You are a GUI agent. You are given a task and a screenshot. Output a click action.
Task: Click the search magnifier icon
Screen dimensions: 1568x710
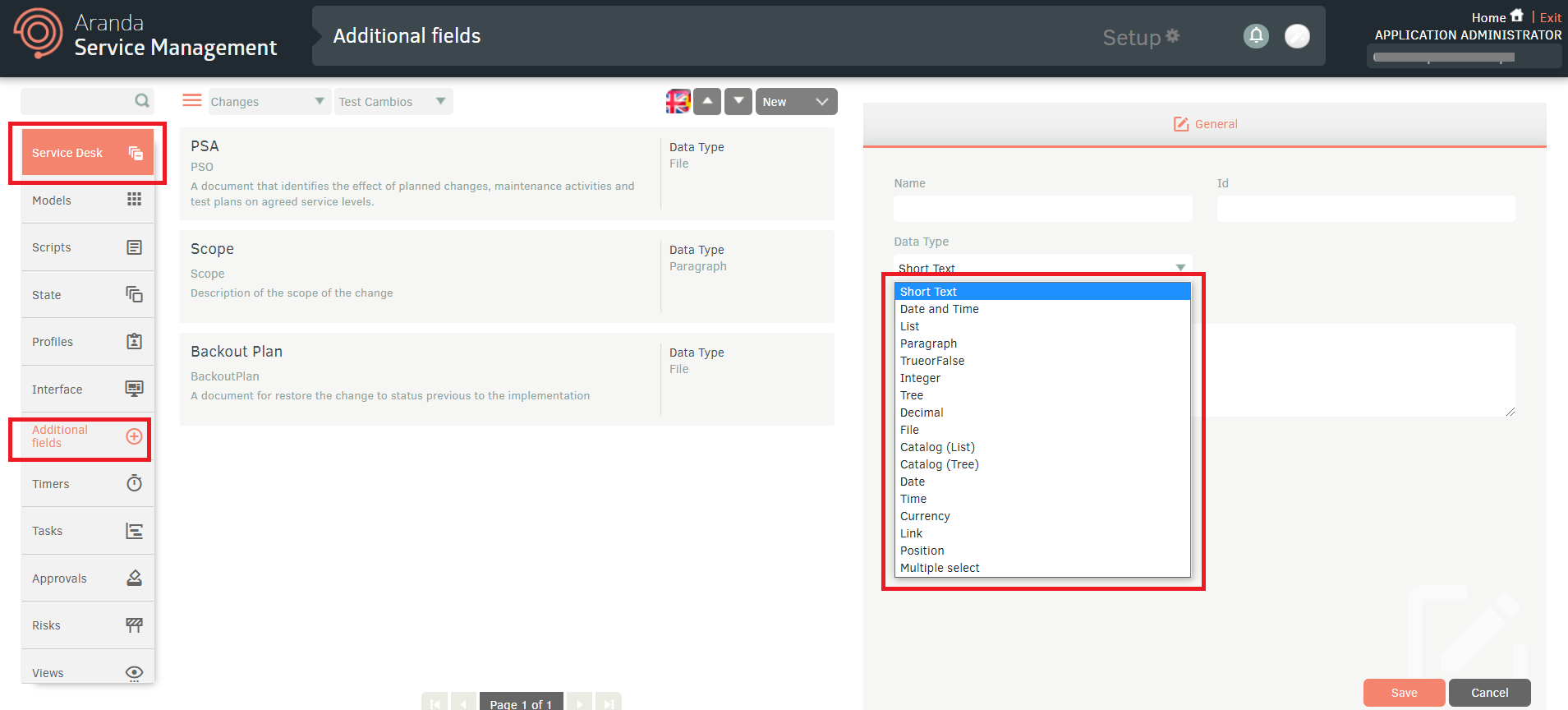click(x=142, y=100)
